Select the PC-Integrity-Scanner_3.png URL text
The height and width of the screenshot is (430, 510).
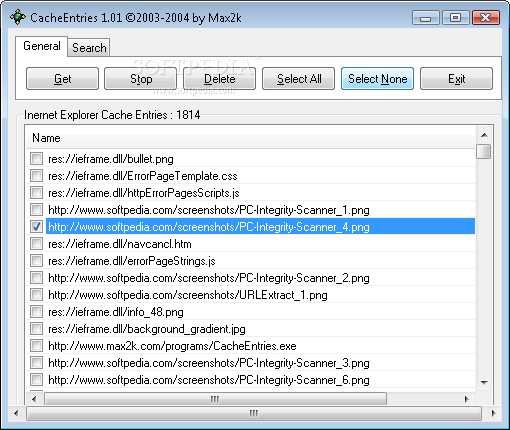pos(209,363)
